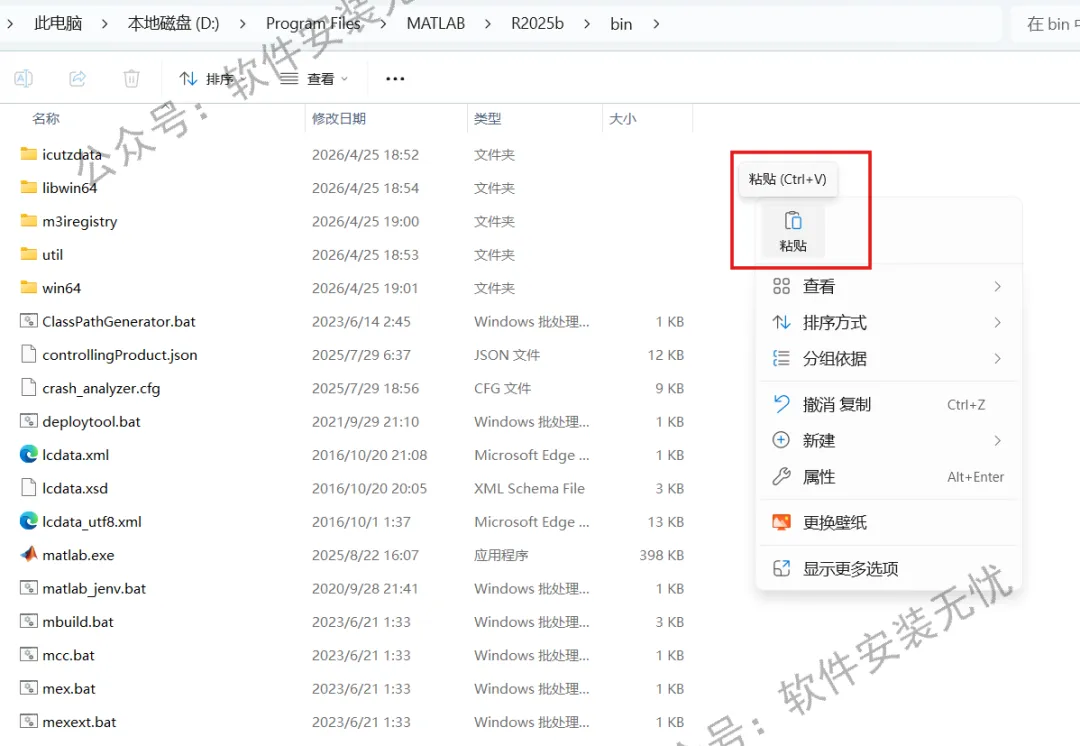Image resolution: width=1080 pixels, height=746 pixels.
Task: Select the deploytool.bat file name
Action: tap(91, 422)
